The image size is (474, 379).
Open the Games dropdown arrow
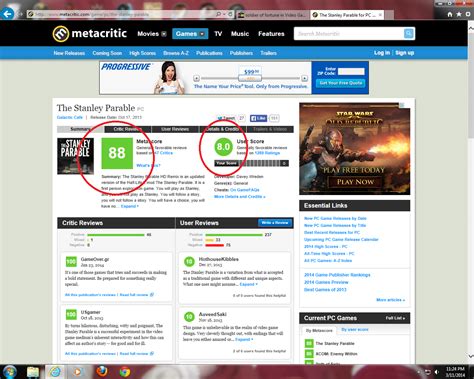pyautogui.click(x=202, y=34)
